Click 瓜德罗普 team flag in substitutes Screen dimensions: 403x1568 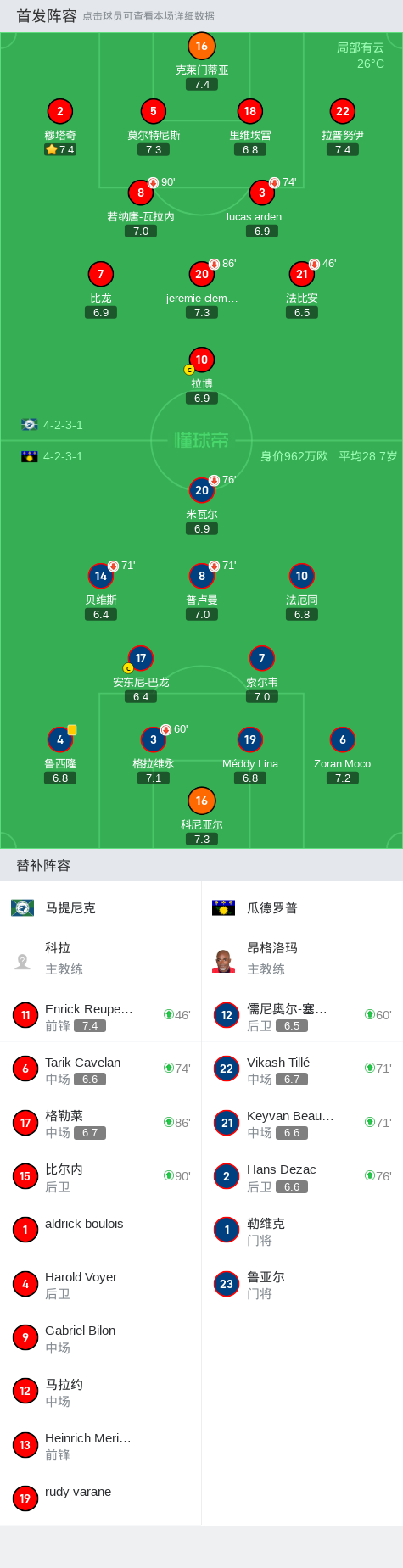223,907
